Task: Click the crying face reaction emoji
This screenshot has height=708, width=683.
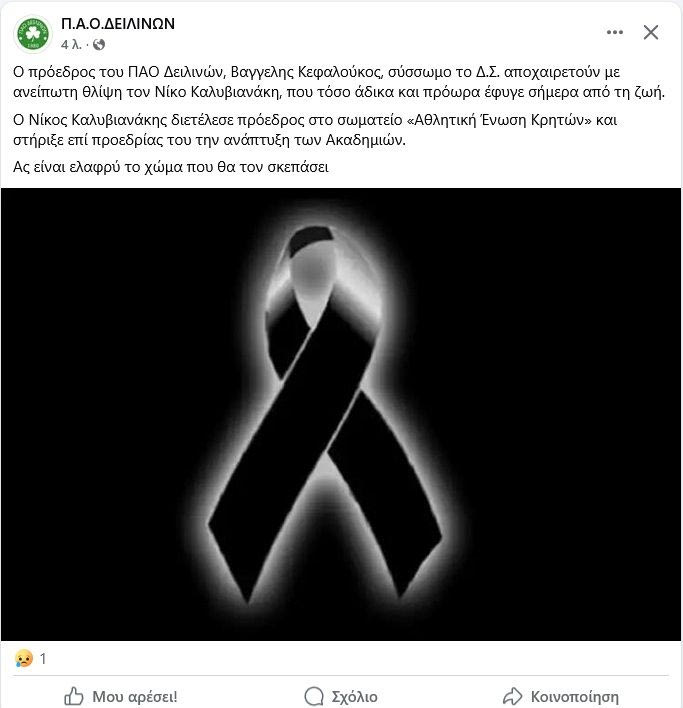Action: pos(23,658)
